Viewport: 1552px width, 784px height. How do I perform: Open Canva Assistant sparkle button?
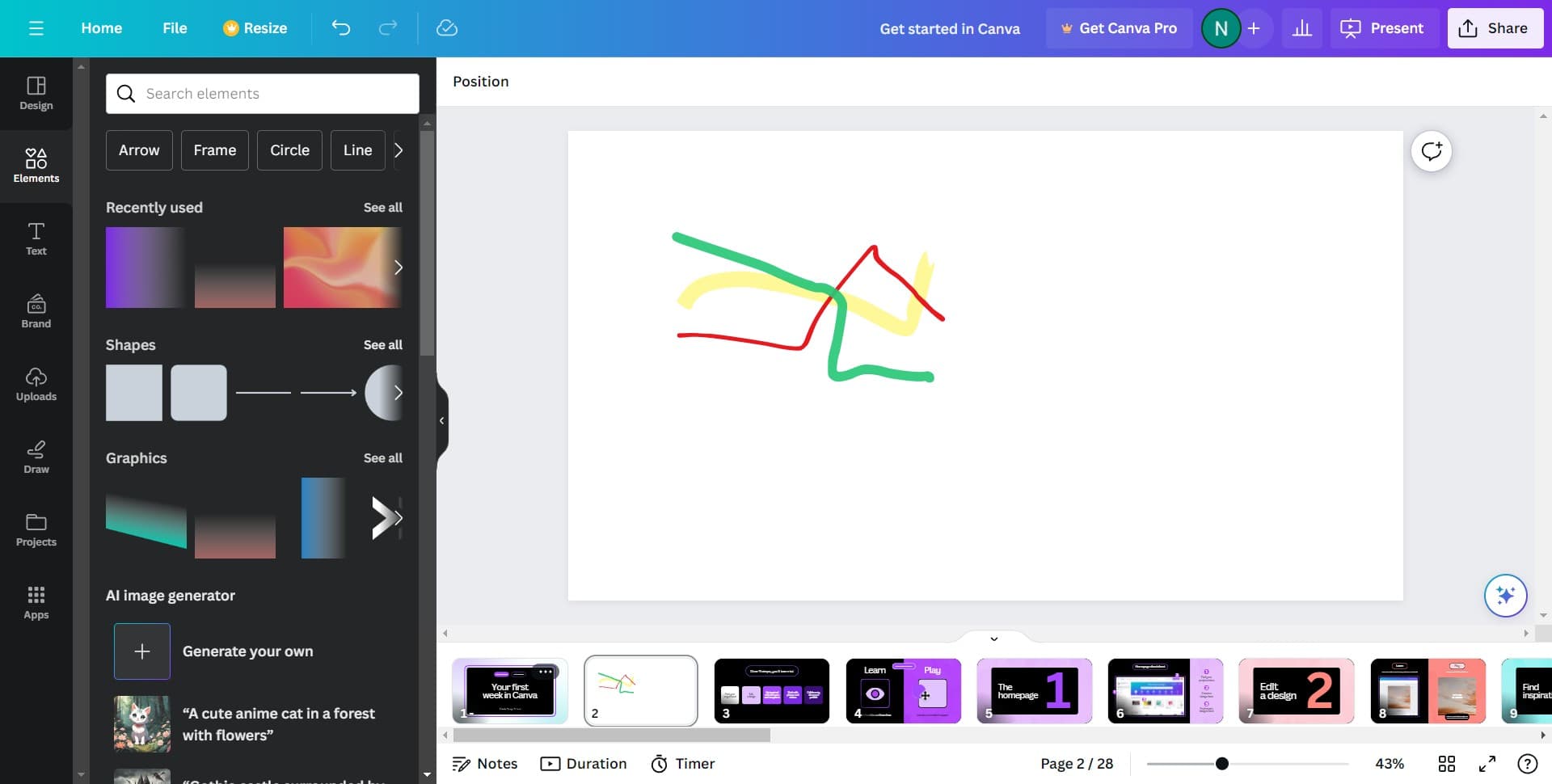pyautogui.click(x=1504, y=596)
